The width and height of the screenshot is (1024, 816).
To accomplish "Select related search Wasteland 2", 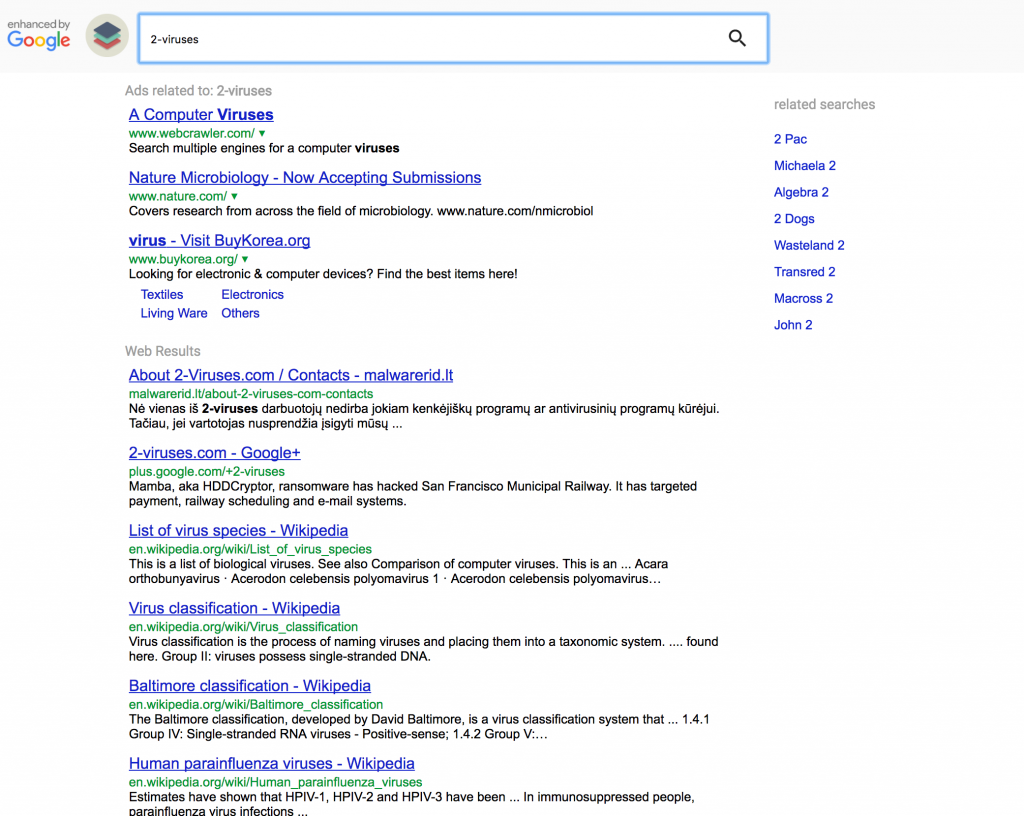I will (809, 245).
